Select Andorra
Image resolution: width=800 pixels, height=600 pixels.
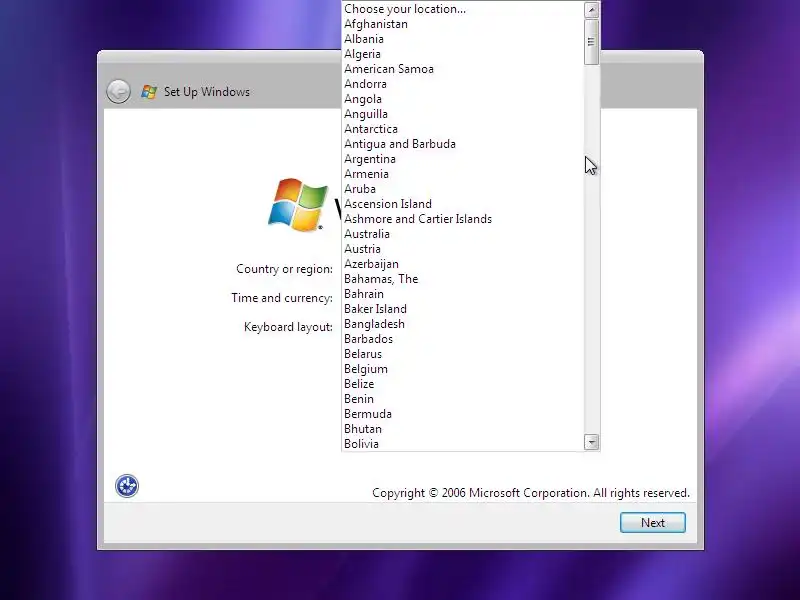463,84
